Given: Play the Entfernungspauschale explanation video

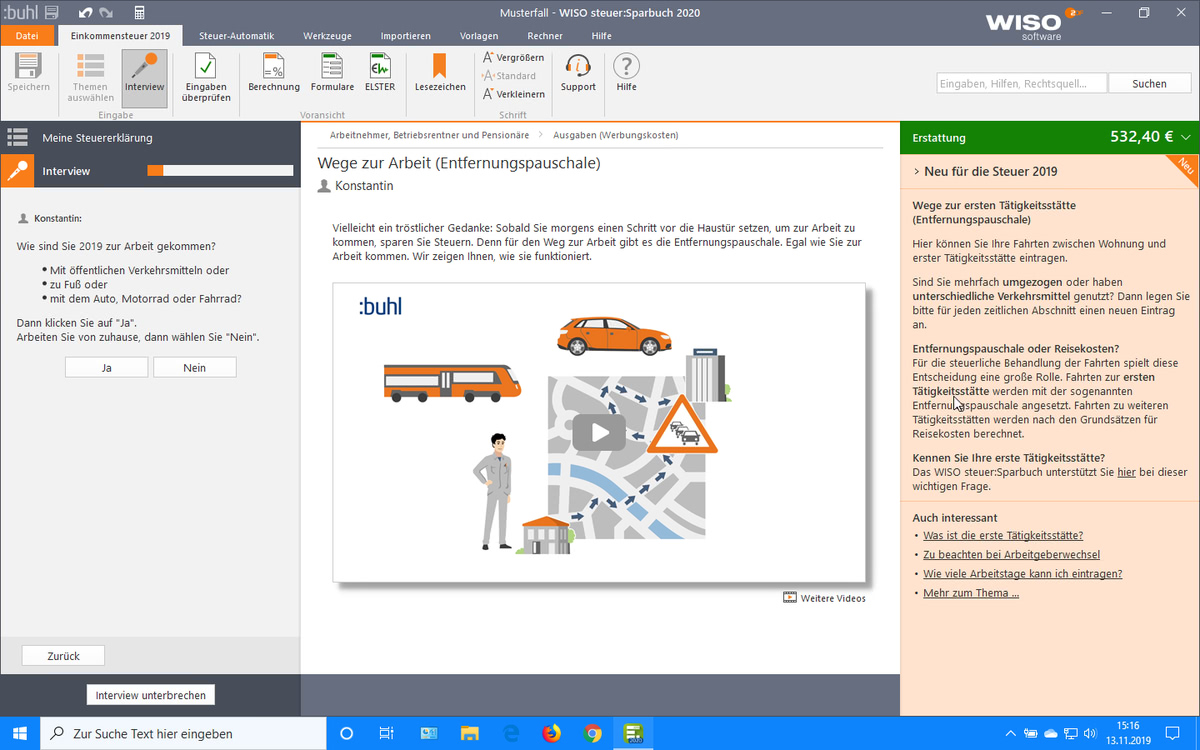Looking at the screenshot, I should 599,432.
